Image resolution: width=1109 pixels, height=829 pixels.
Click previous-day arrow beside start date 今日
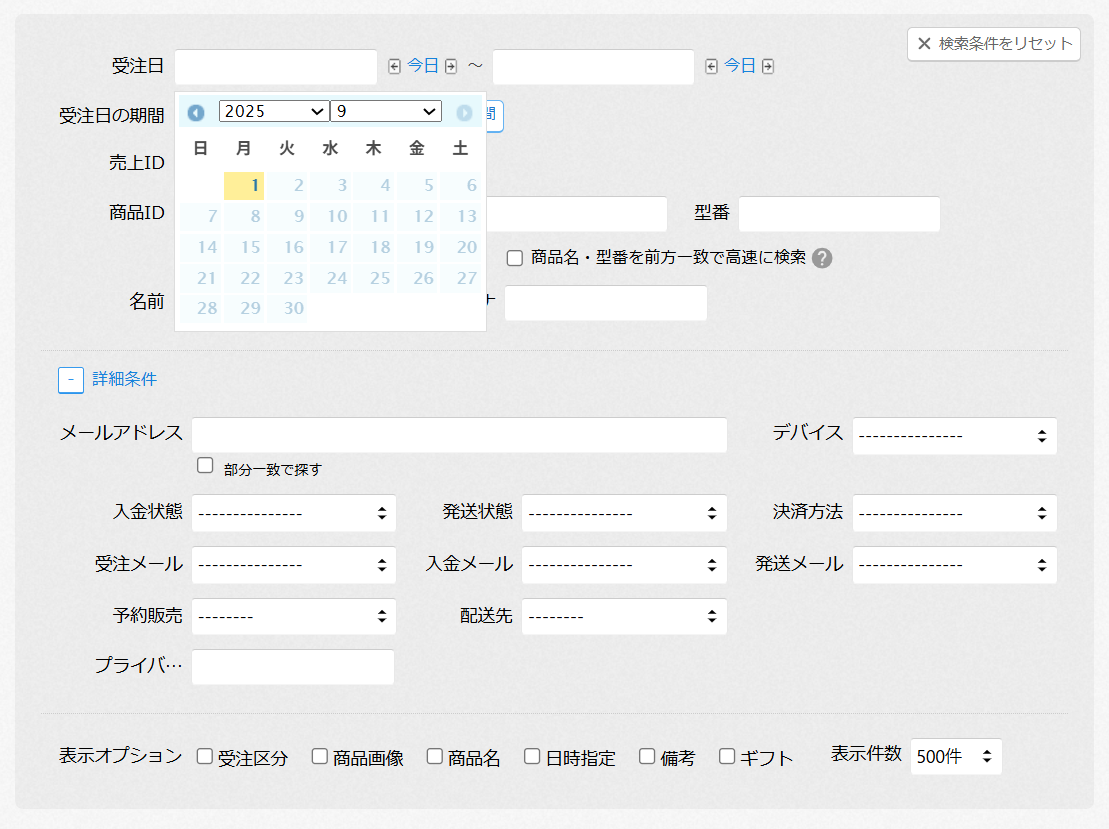tap(395, 67)
